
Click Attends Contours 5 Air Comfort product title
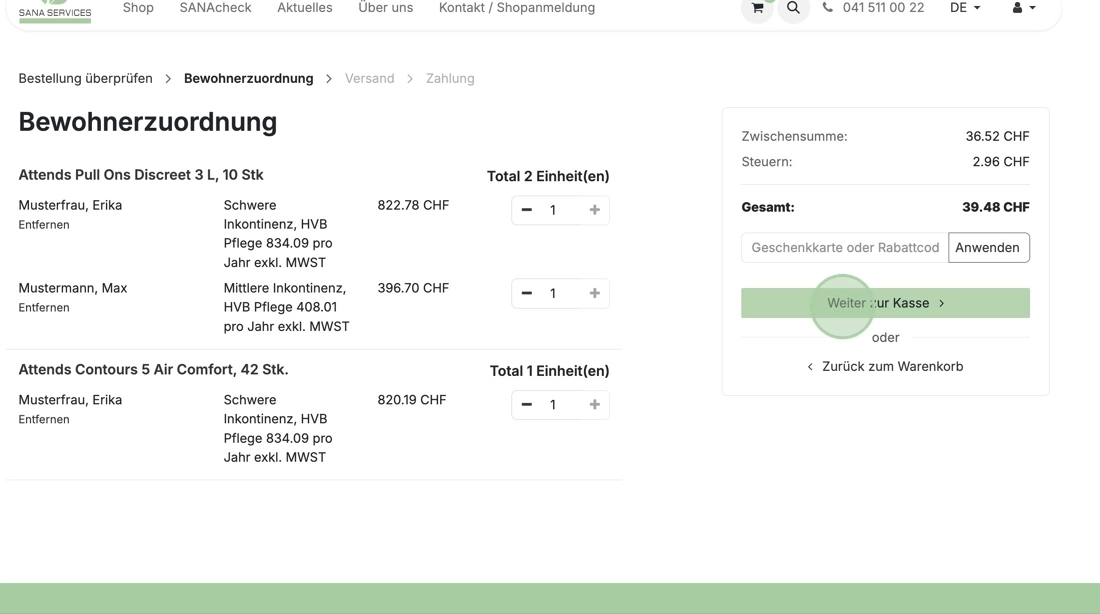(153, 369)
